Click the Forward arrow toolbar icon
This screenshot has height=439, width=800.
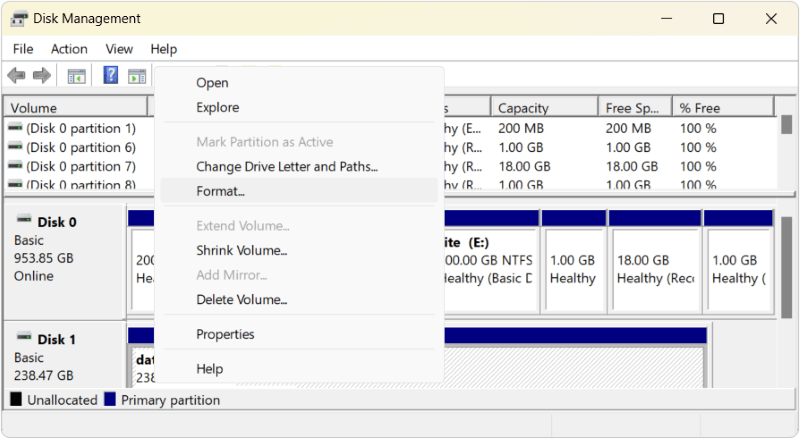[42, 76]
